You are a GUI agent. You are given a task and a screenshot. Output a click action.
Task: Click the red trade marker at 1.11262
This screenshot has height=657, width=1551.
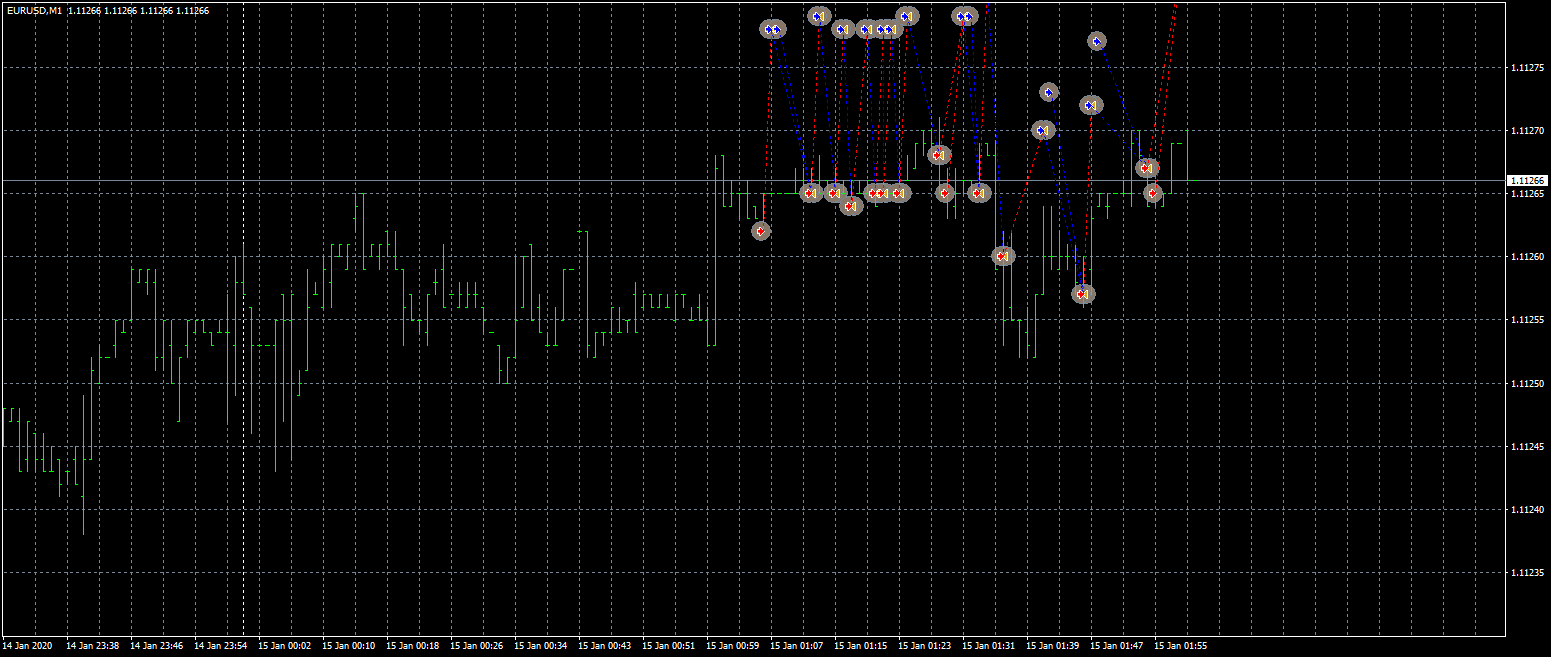pos(761,231)
